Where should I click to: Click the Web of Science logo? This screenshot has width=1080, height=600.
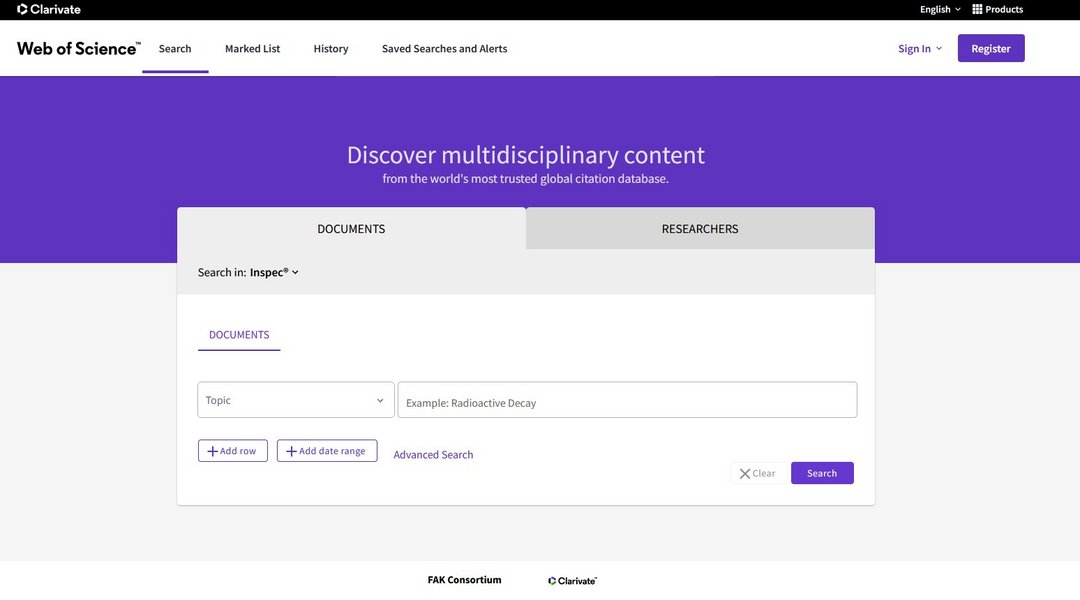(x=79, y=48)
